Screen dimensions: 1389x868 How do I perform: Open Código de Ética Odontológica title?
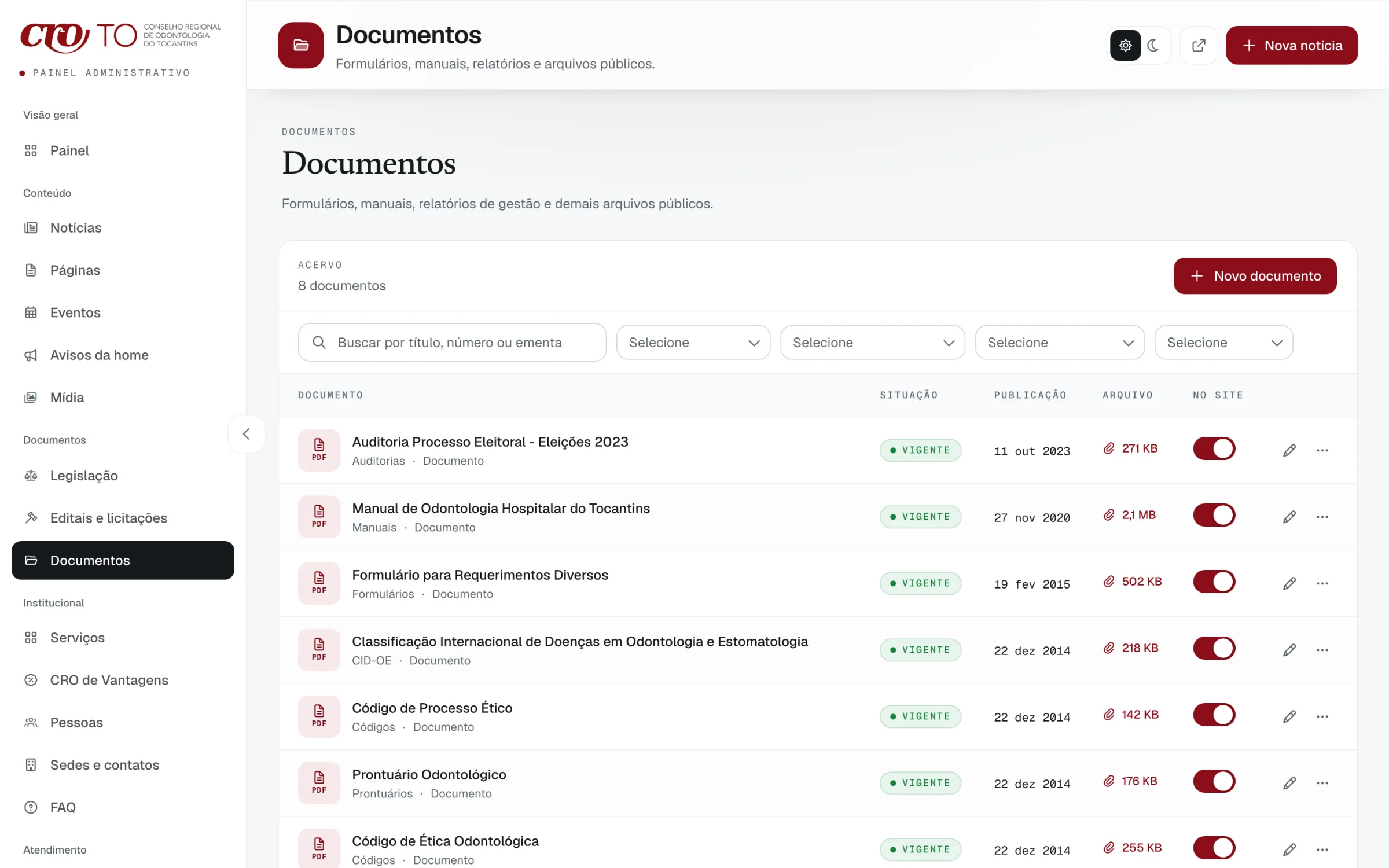pos(445,841)
